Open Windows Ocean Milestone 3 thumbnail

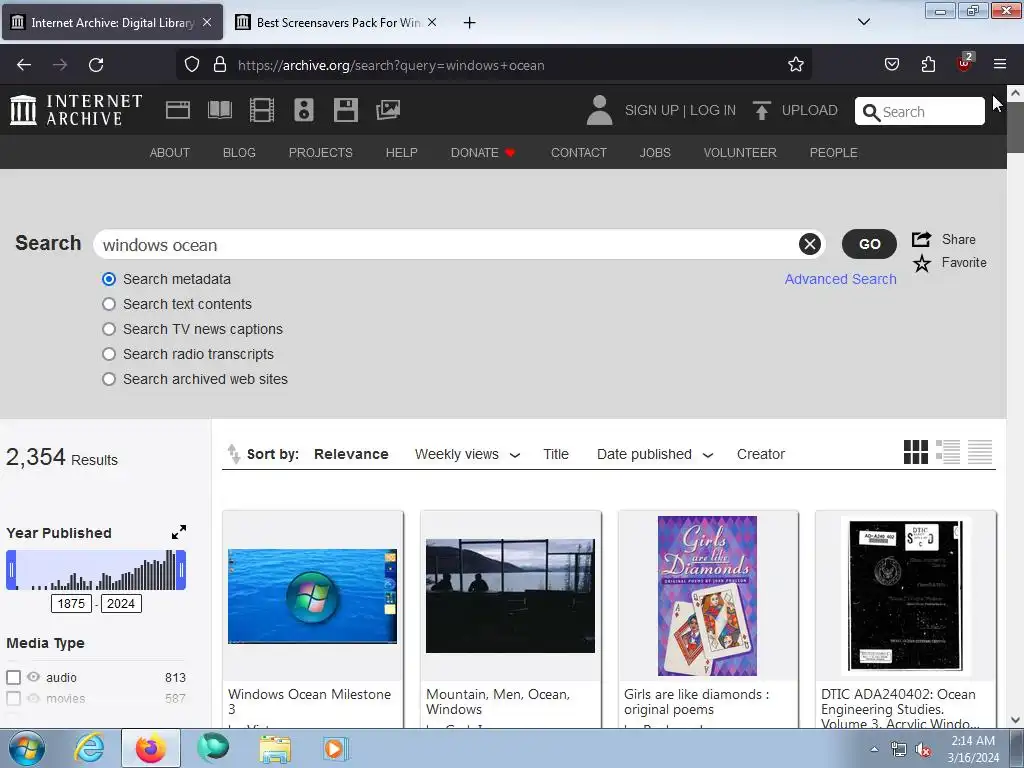pos(312,596)
